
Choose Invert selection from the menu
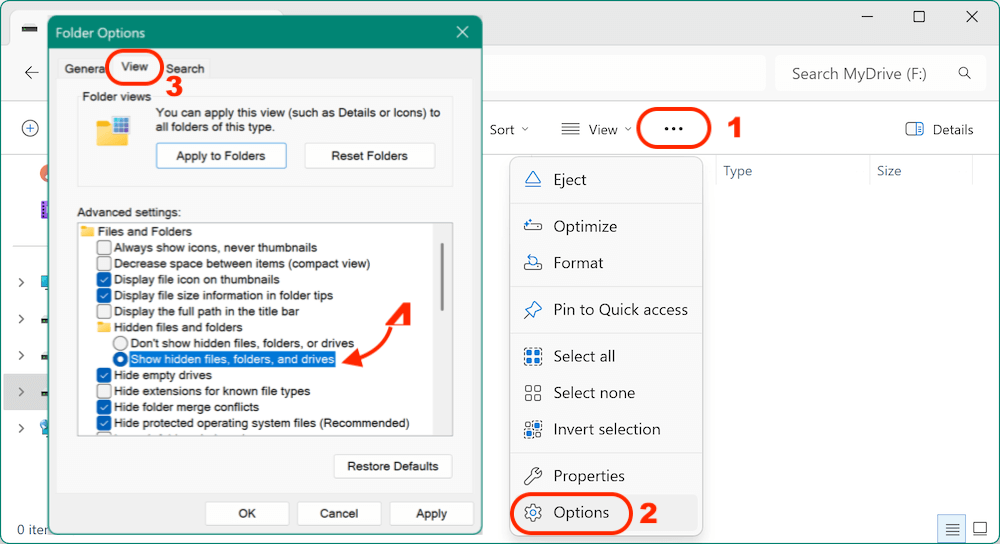(606, 429)
